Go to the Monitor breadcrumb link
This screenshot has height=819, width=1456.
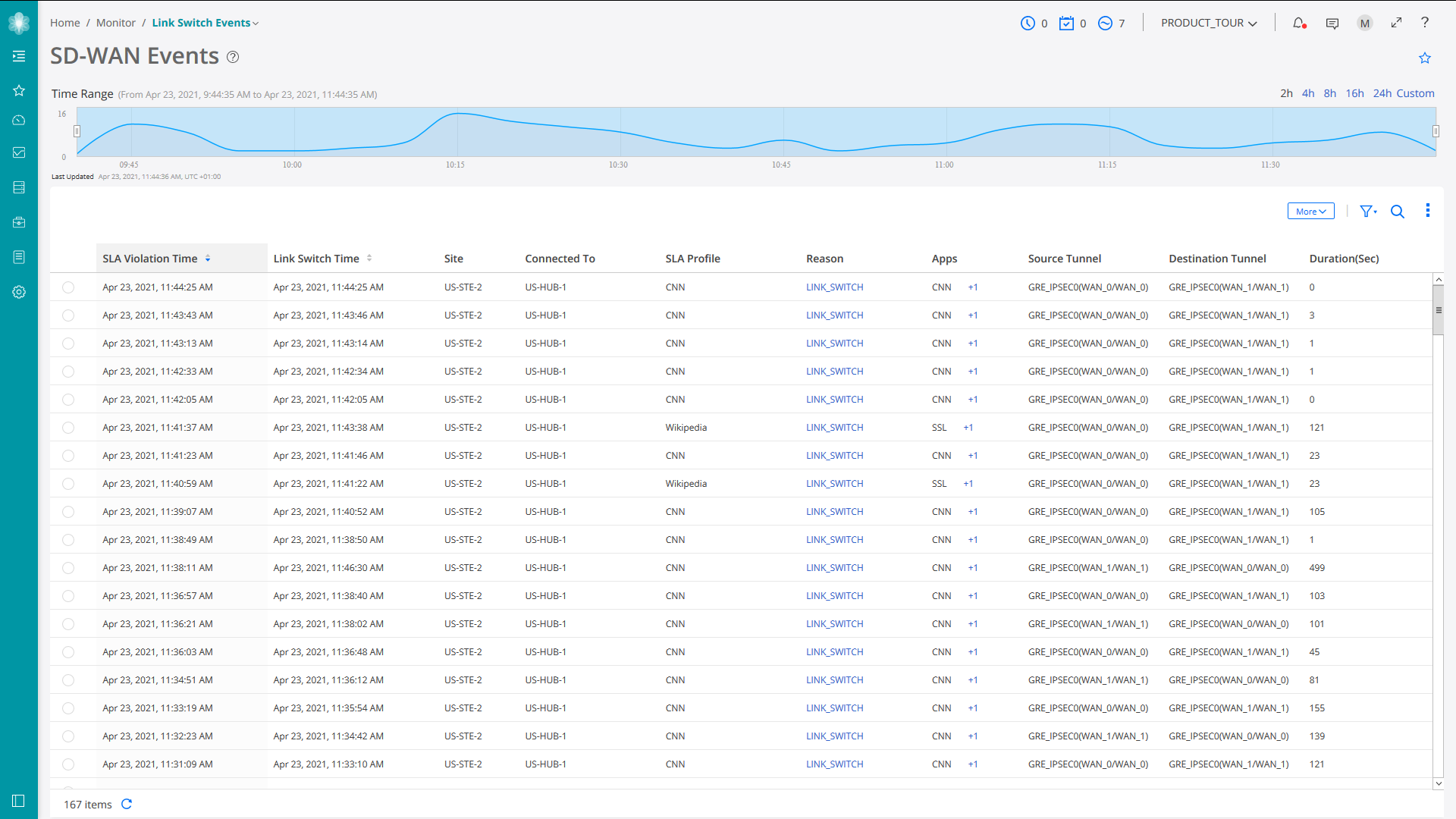[x=115, y=23]
